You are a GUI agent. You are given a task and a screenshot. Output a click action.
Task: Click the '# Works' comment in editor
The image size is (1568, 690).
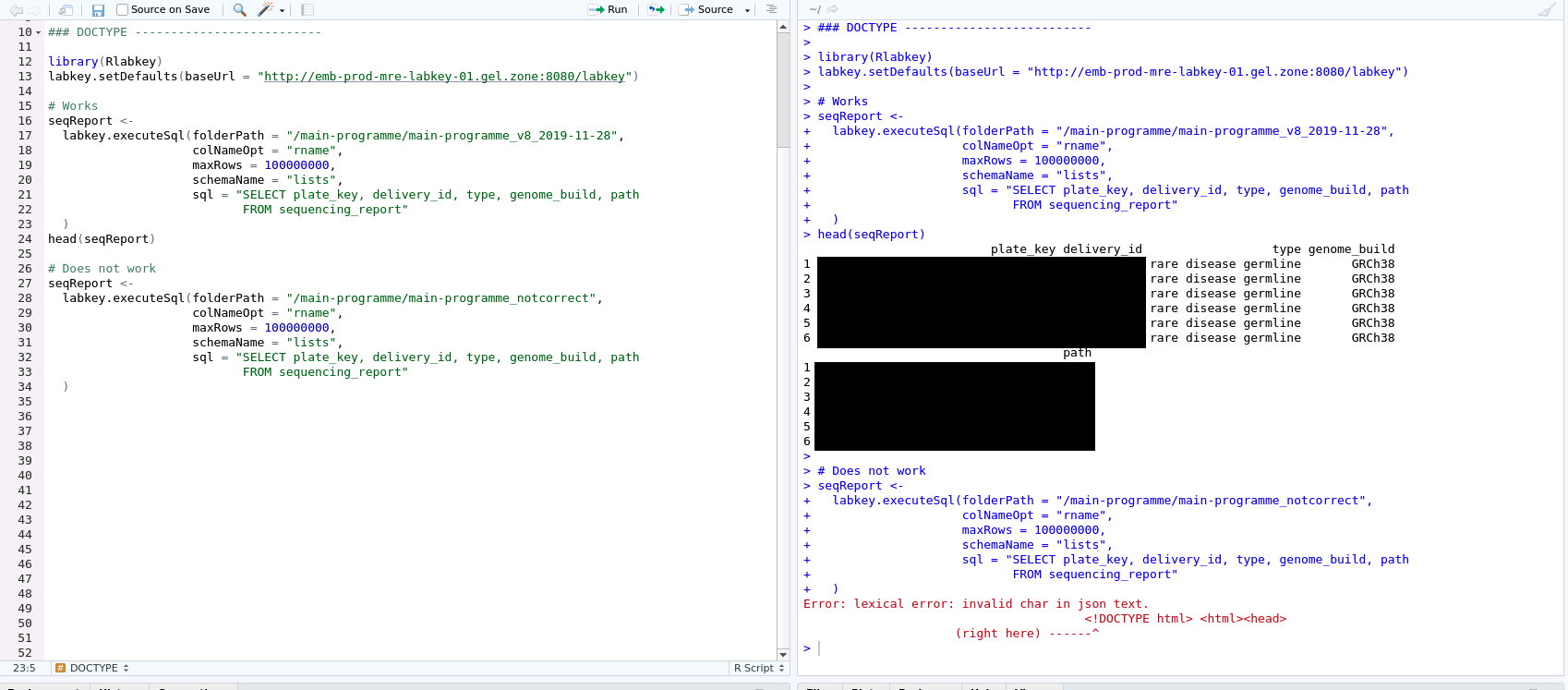(x=73, y=106)
